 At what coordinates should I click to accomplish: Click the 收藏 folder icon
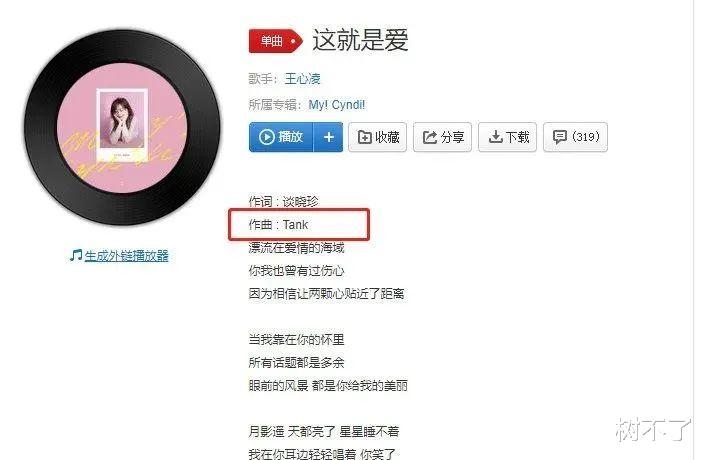tap(364, 137)
